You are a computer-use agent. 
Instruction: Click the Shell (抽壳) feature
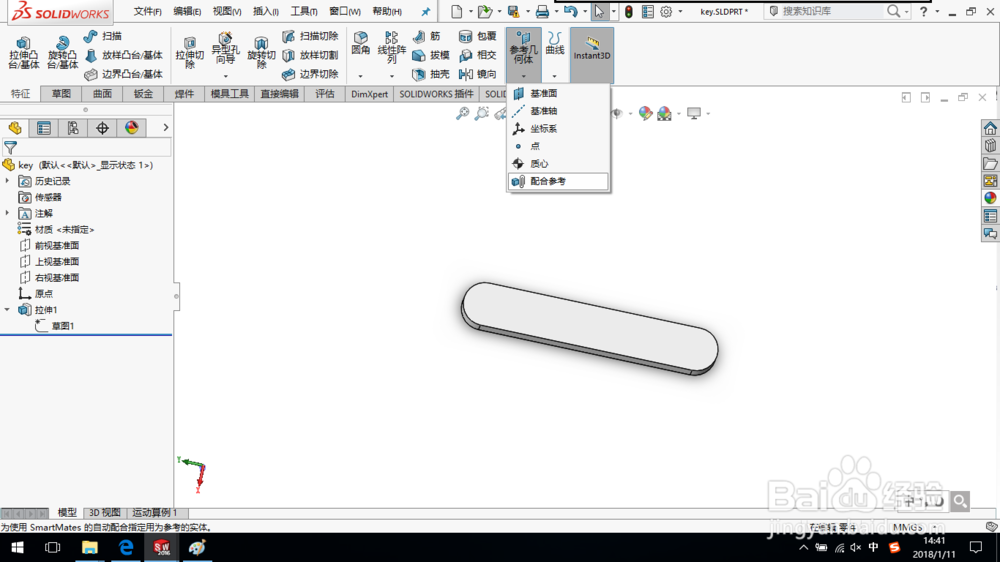coord(431,74)
